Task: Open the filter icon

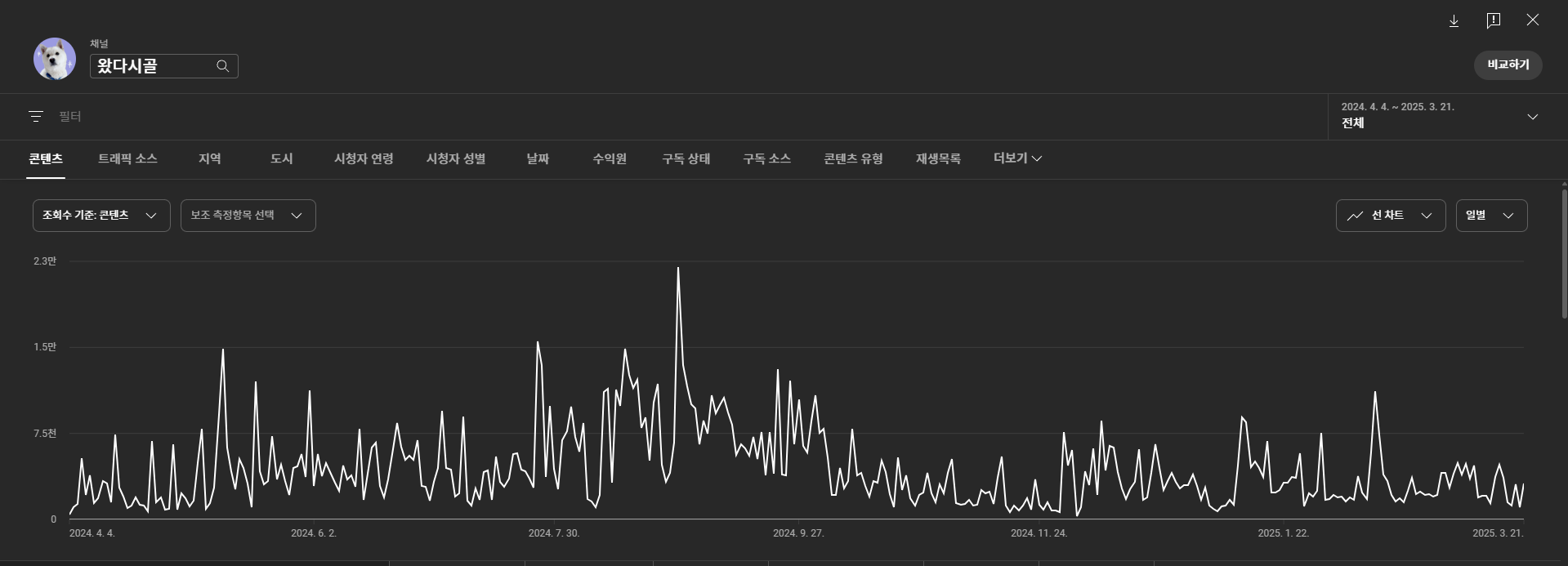Action: [36, 117]
